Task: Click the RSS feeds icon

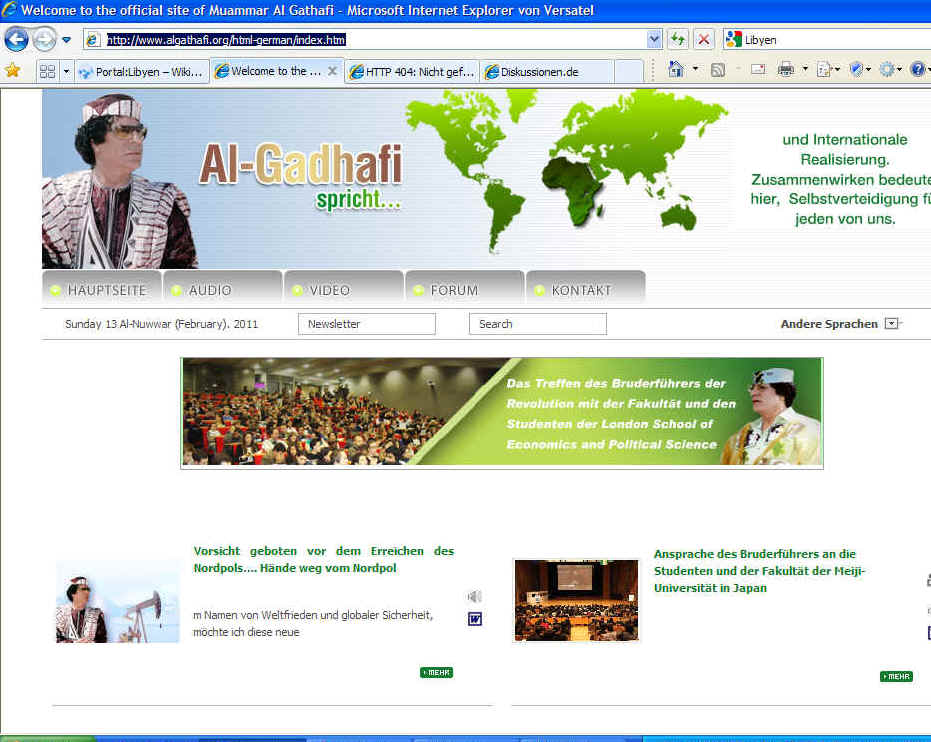Action: click(718, 70)
